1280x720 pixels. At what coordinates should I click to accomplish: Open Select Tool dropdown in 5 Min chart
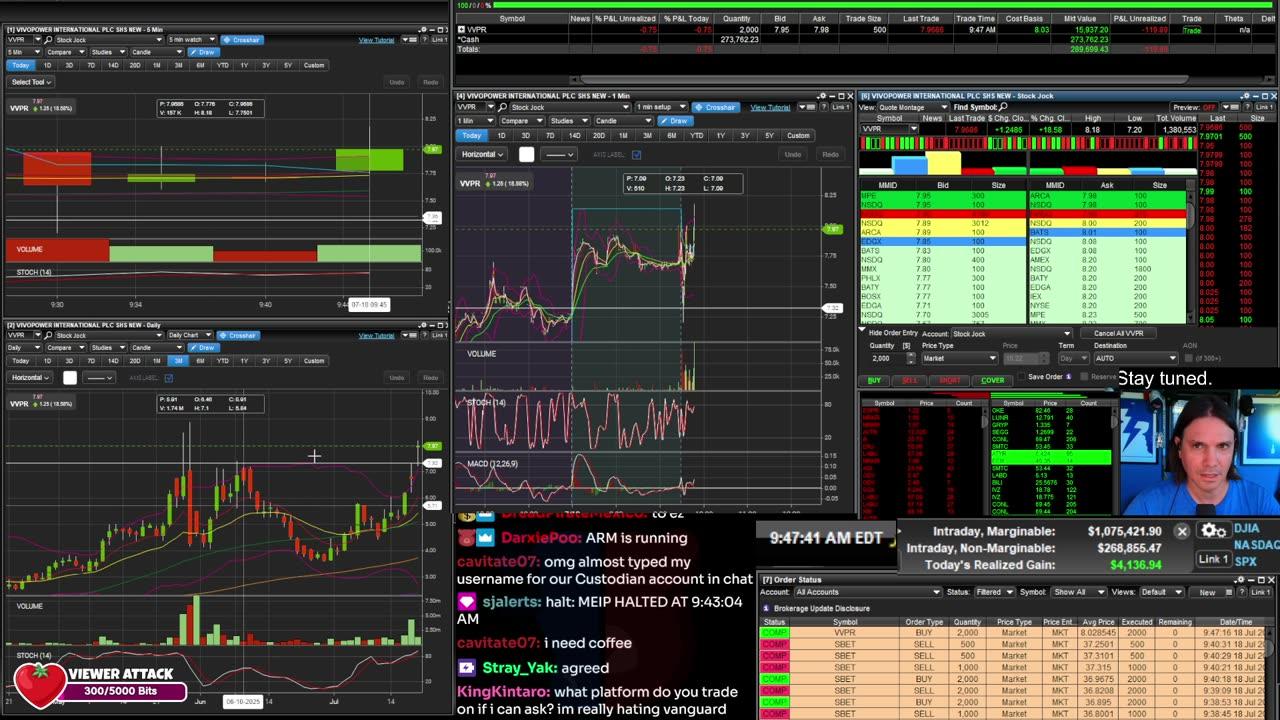pyautogui.click(x=29, y=82)
